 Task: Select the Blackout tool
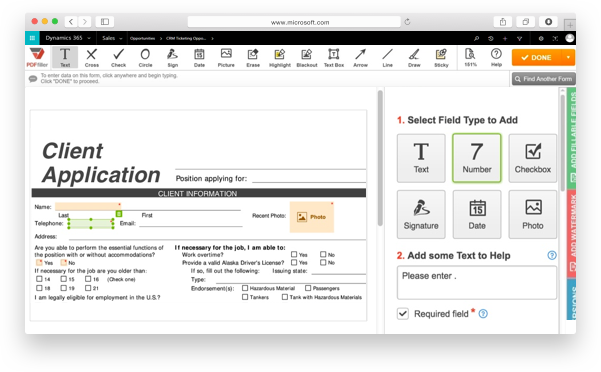click(x=307, y=57)
